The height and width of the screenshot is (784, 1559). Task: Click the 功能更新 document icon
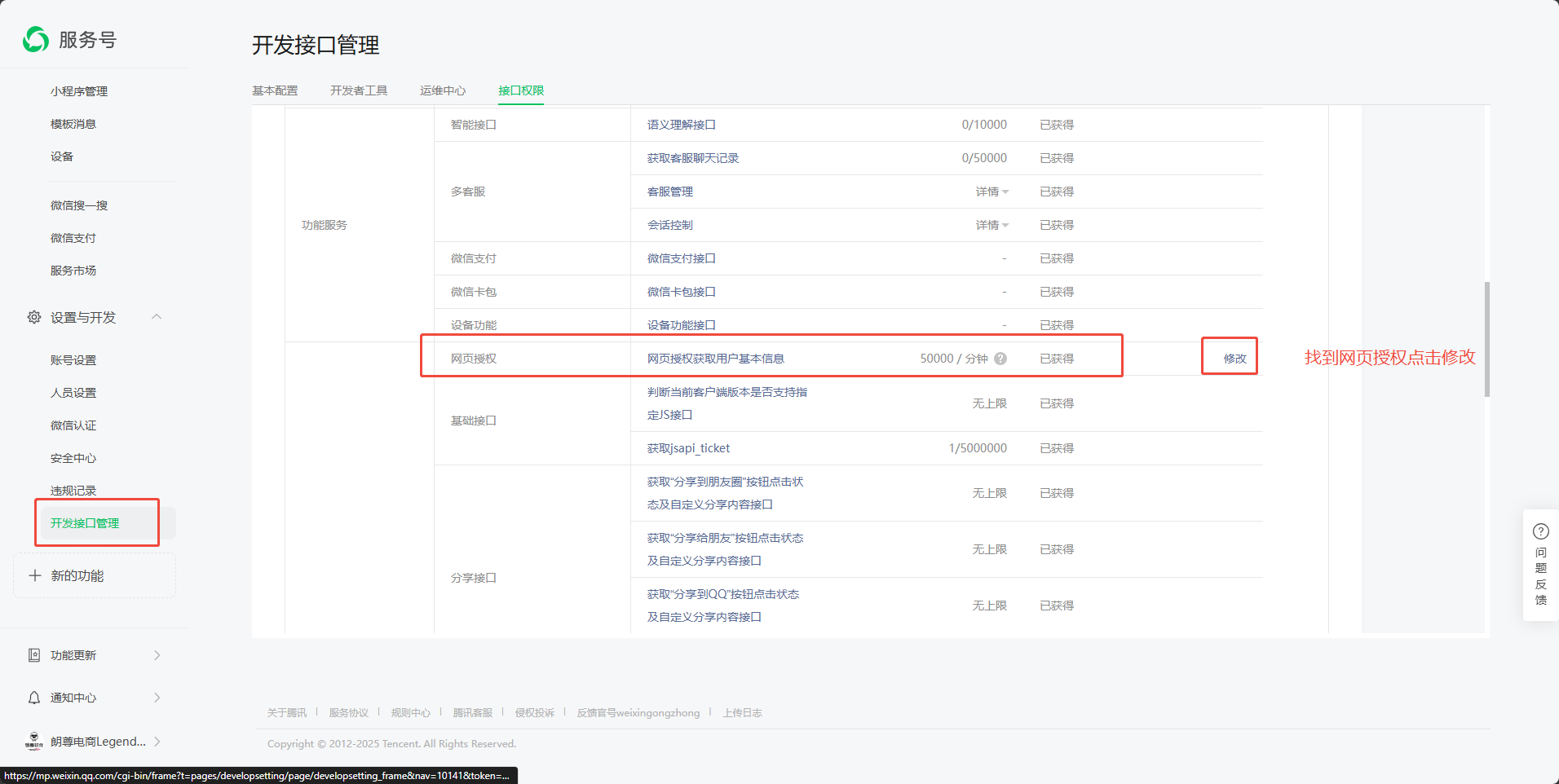(34, 655)
